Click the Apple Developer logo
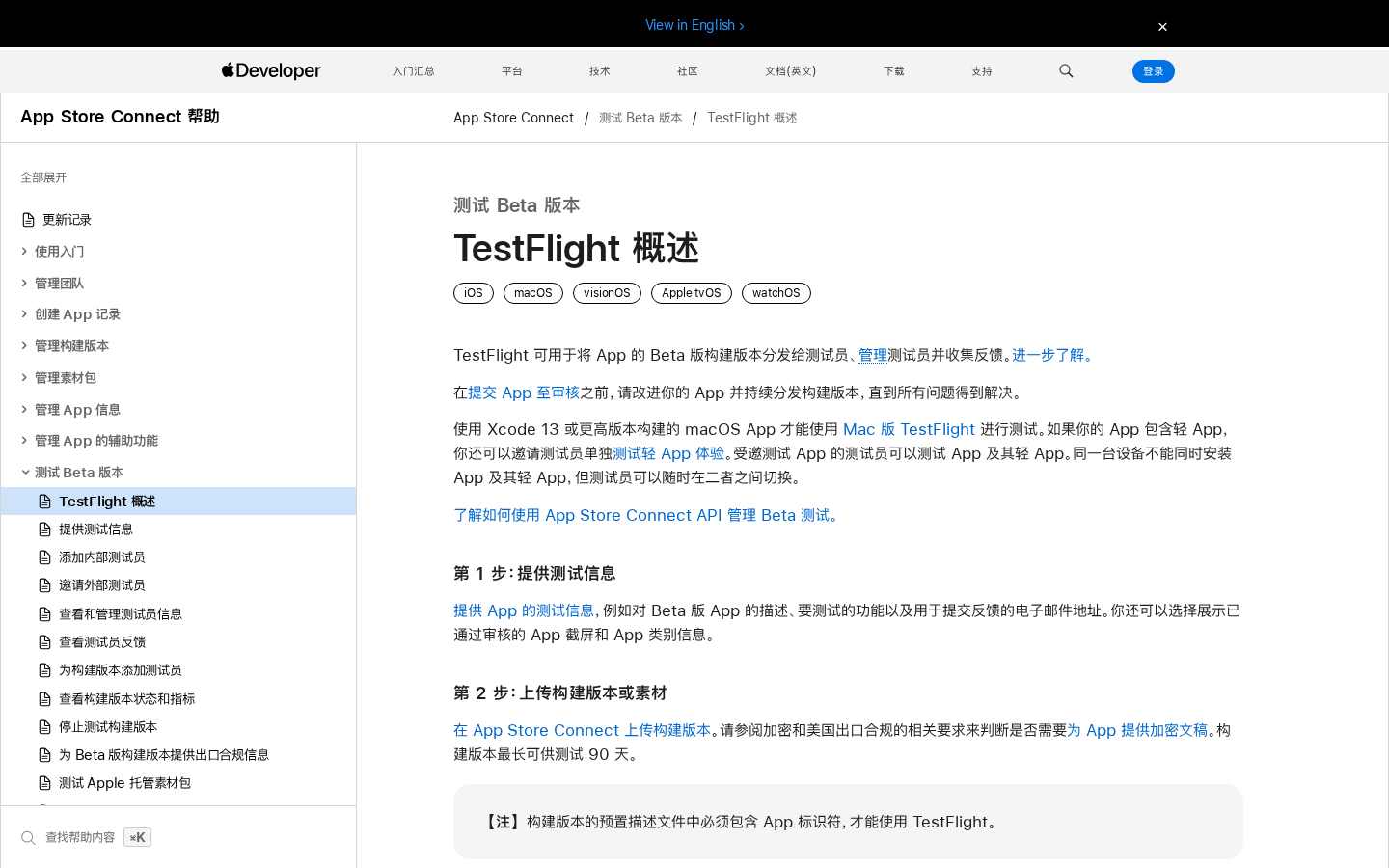The width and height of the screenshot is (1389, 868). (271, 70)
